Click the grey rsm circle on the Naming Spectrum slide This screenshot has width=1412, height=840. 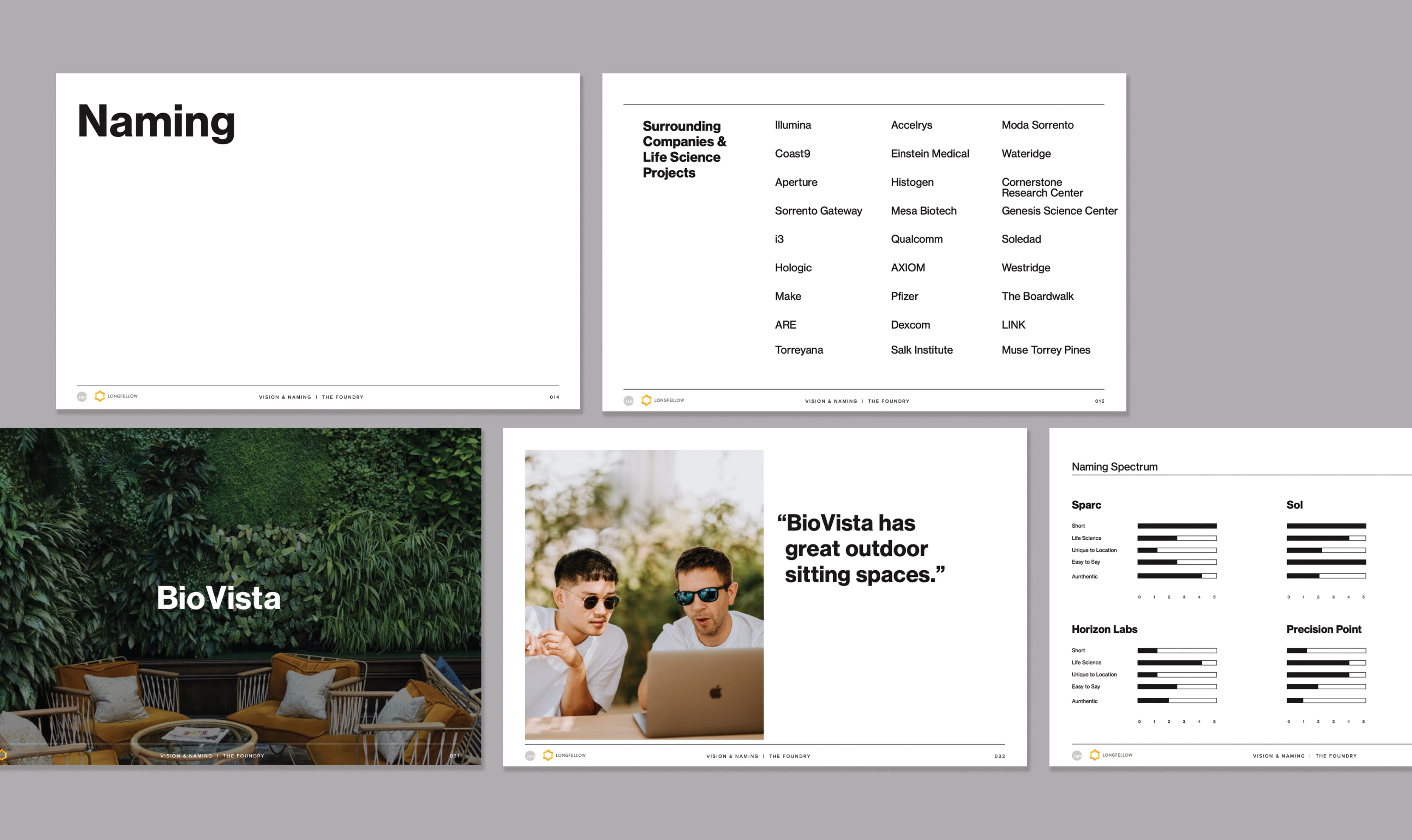pos(1077,756)
